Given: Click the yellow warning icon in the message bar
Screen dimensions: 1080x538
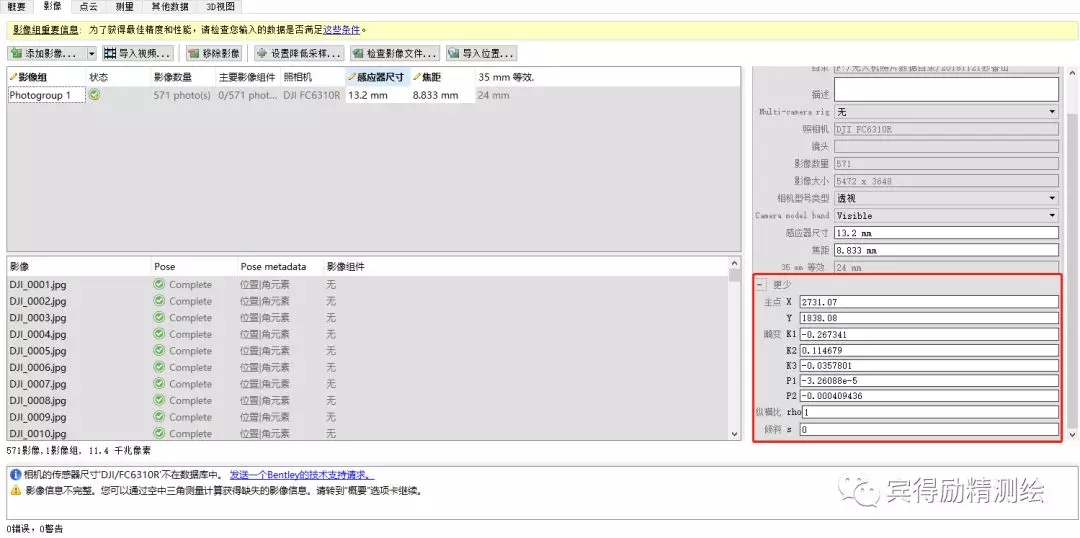Looking at the screenshot, I should click(15, 491).
